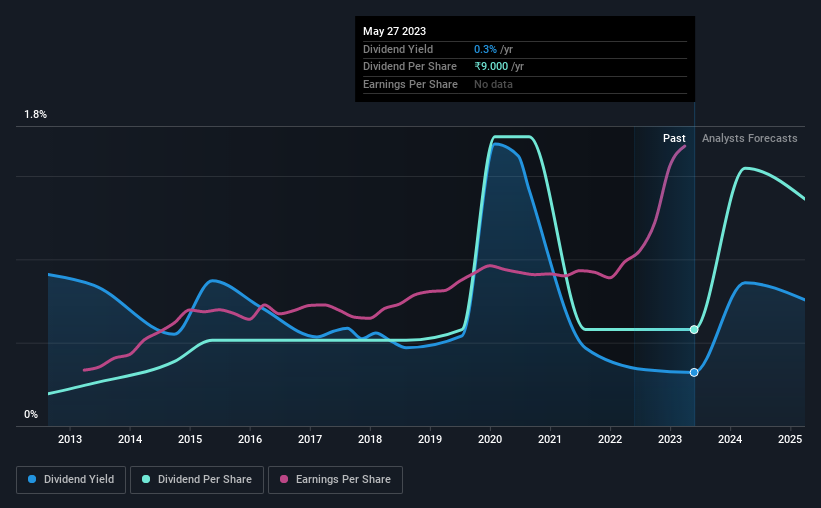Screen dimensions: 821x508
Task: Click the 2014 x-axis label
Action: click(x=130, y=439)
